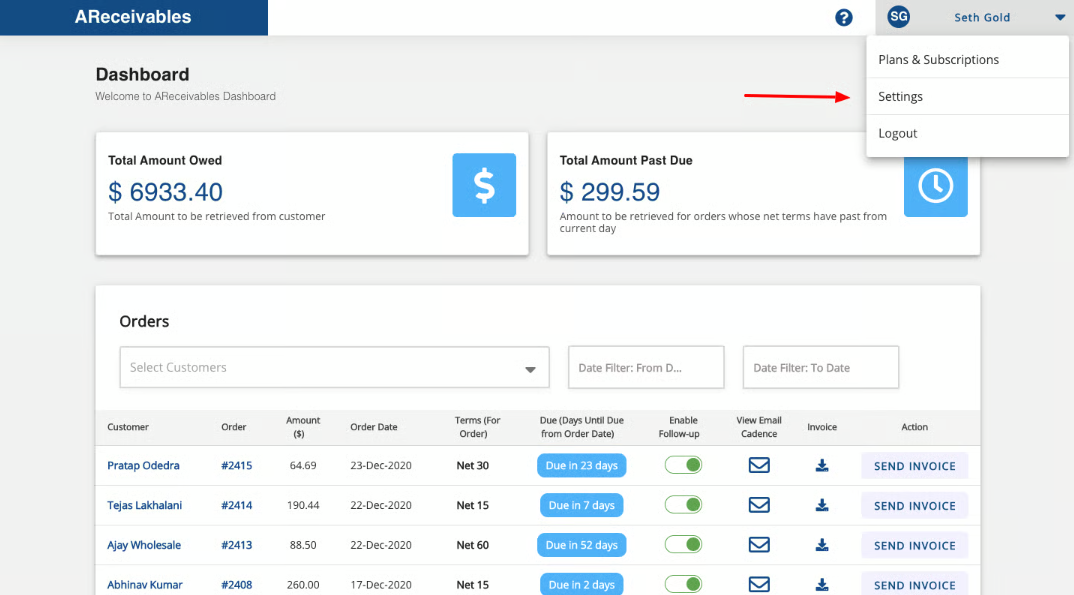The image size is (1074, 595).
Task: Click the dollar sign Total Owed icon
Action: 484,185
